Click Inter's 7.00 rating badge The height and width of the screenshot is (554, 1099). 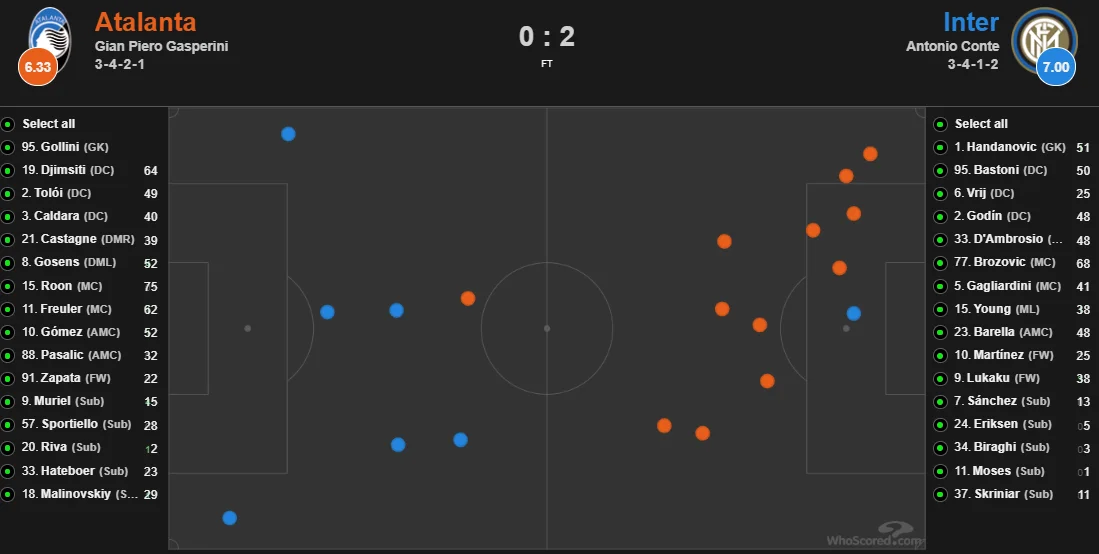tap(1056, 68)
